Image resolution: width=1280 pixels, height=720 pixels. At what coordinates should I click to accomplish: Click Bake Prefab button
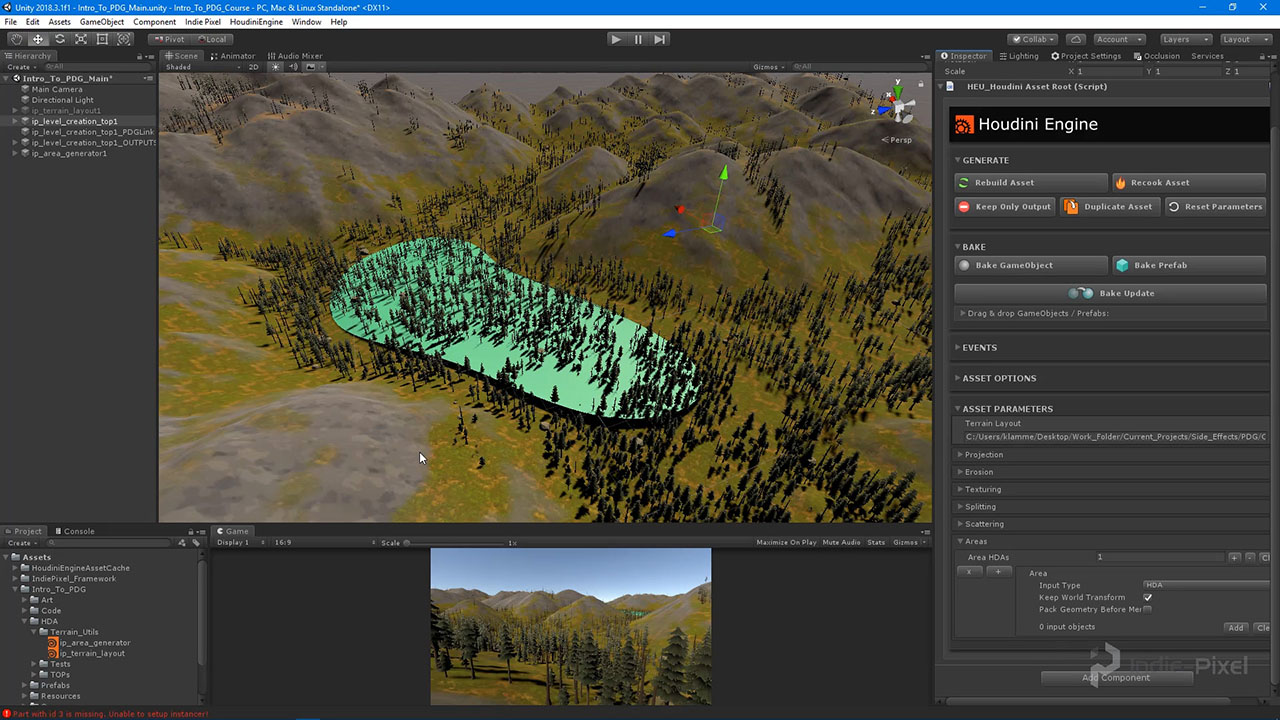pos(1189,265)
